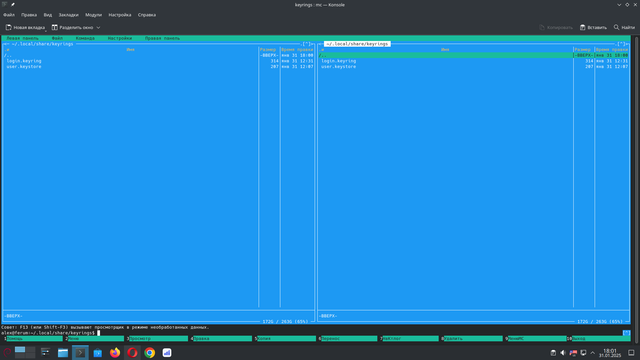This screenshot has width=640, height=360.
Task: Sort left panel by Размер column header
Action: [x=268, y=49]
